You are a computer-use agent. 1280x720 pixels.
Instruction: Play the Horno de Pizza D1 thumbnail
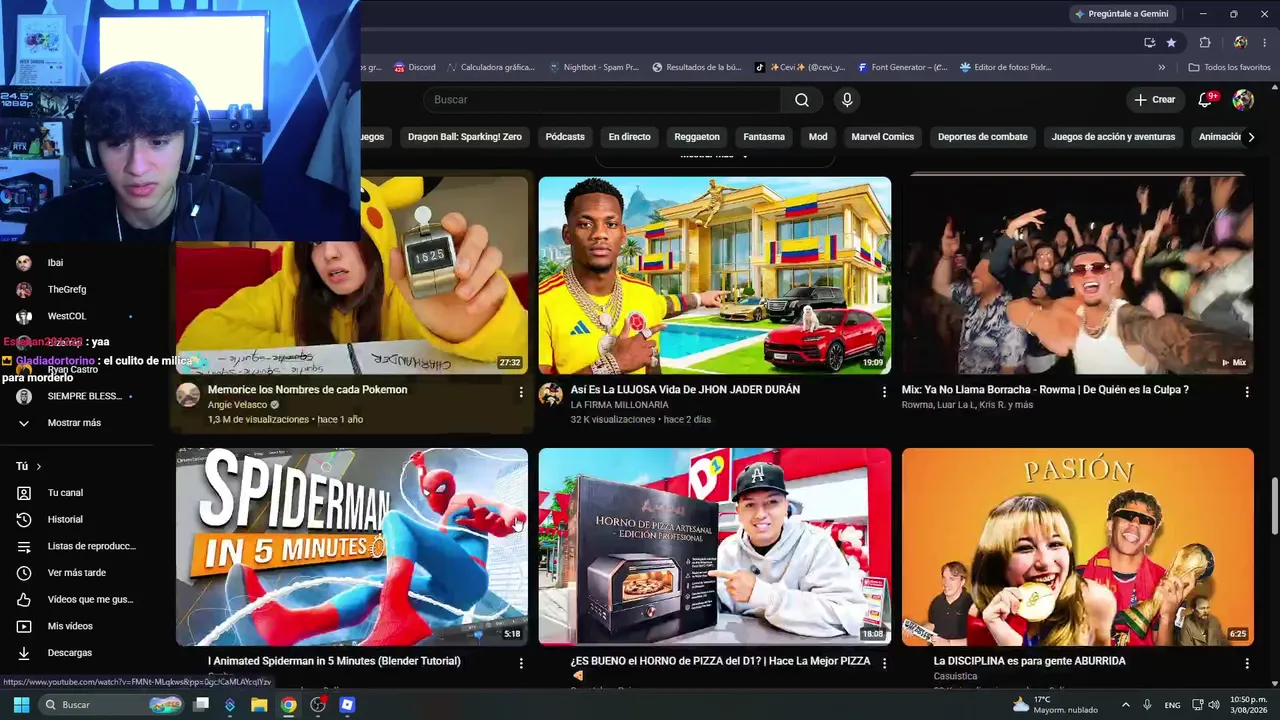point(715,547)
